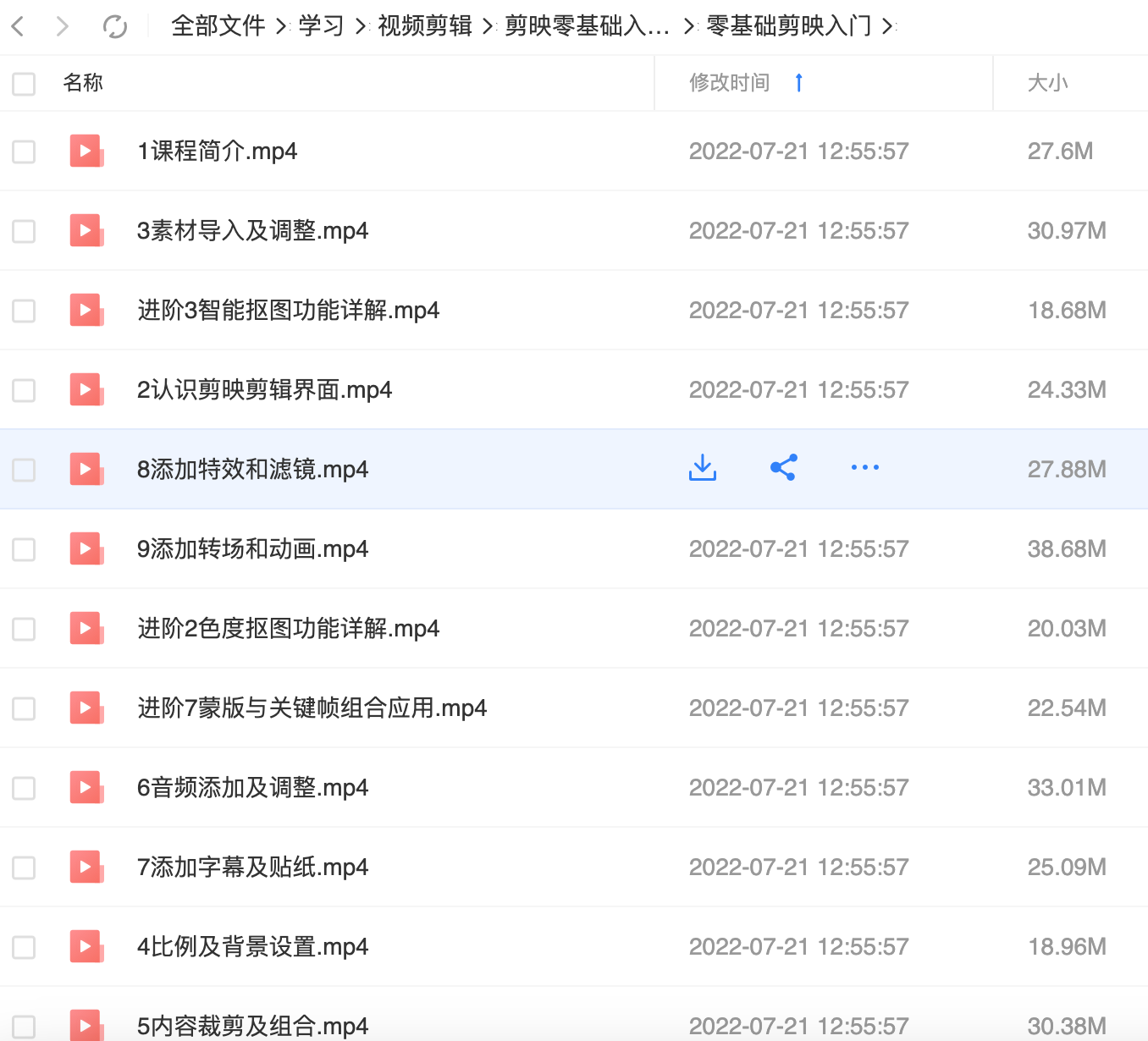The height and width of the screenshot is (1041, 1148).
Task: Click the video icon of 3素材导入及调整.mp4
Action: 86,231
